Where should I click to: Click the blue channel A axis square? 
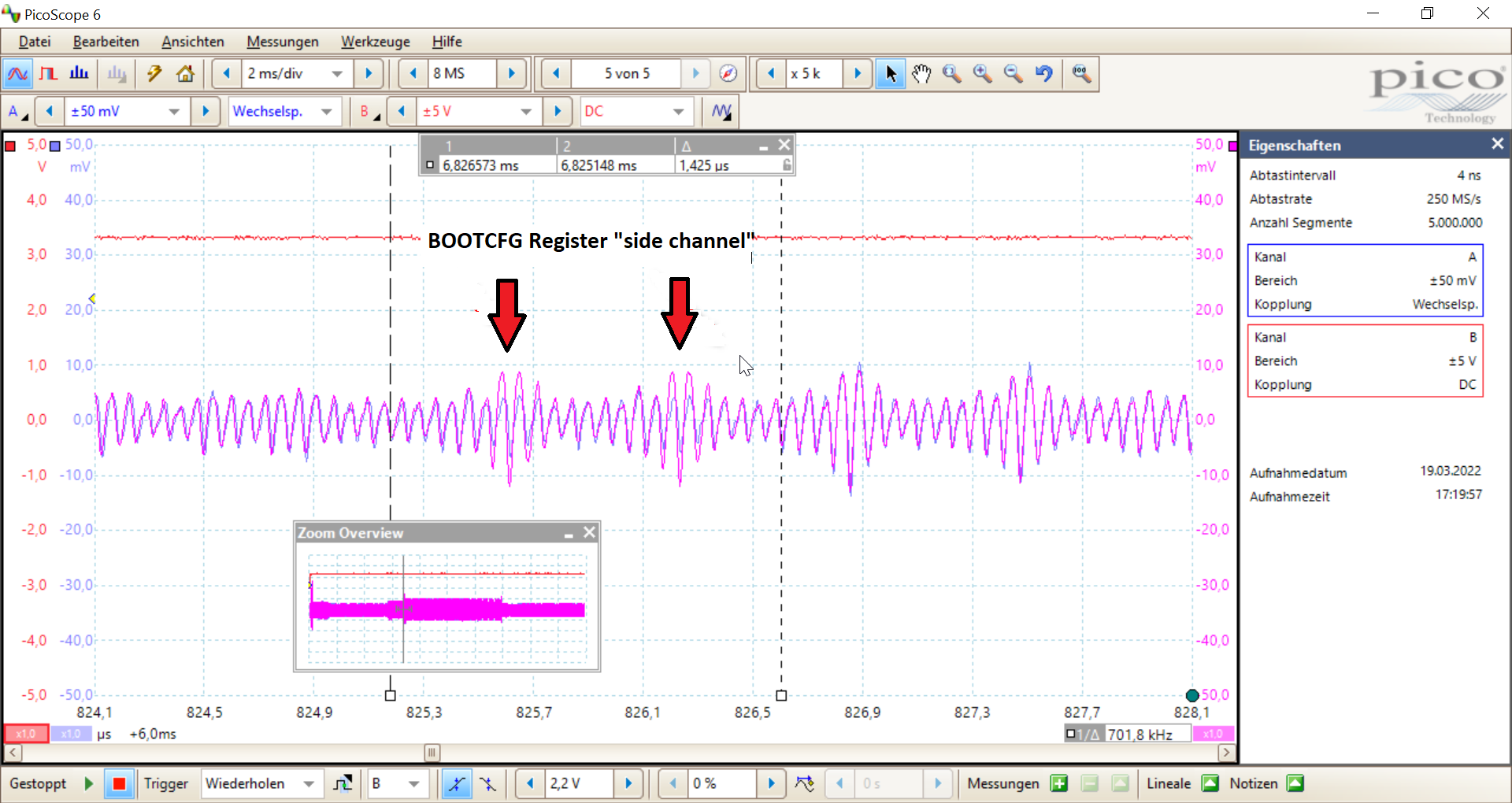55,146
